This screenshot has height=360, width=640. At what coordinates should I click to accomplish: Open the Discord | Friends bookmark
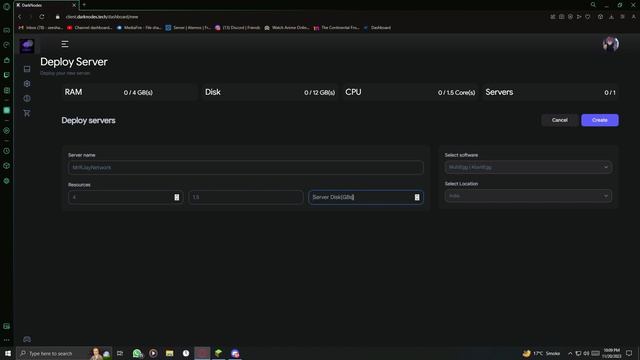[x=238, y=28]
